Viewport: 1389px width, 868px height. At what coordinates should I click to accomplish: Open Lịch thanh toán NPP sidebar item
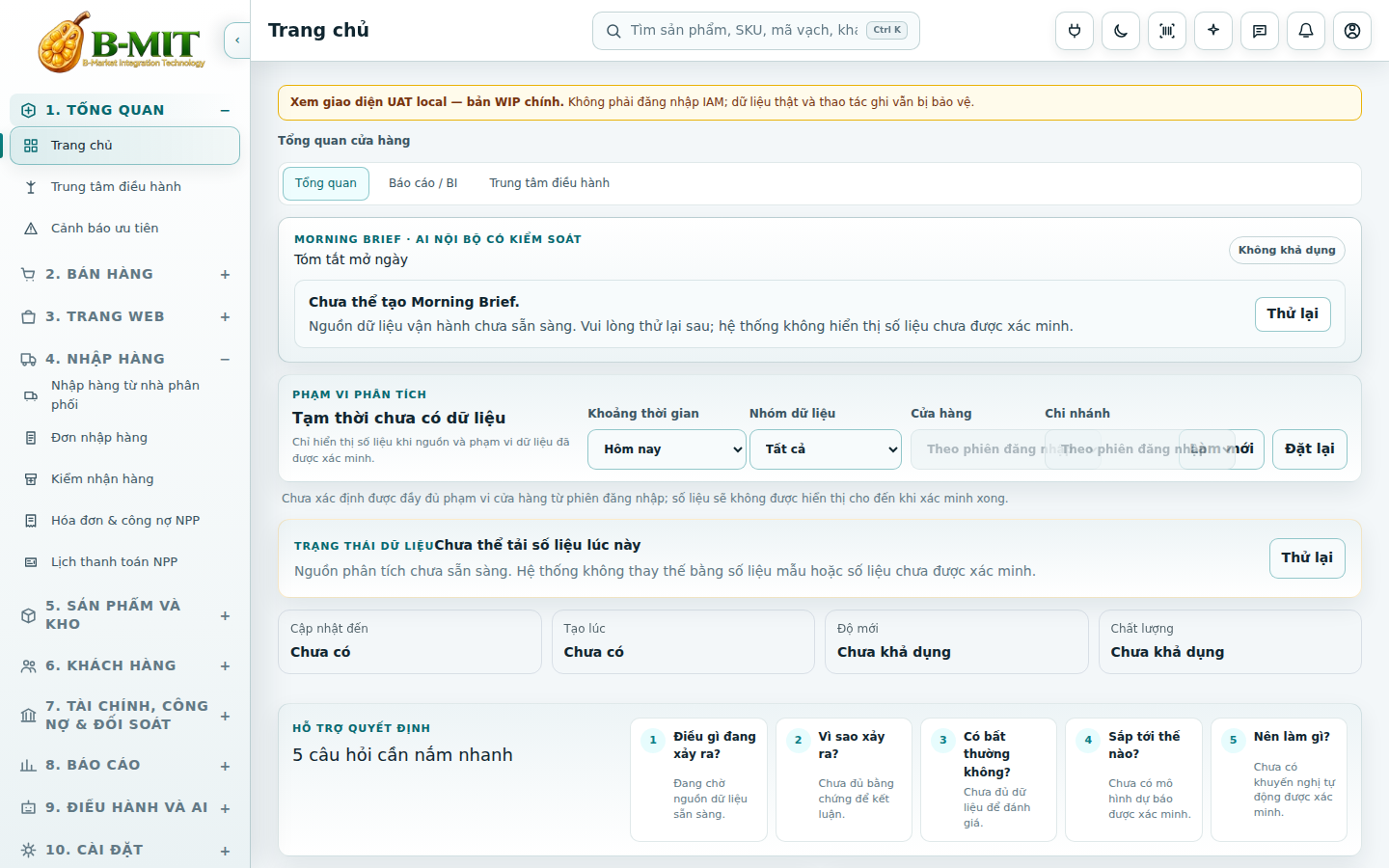tap(124, 562)
